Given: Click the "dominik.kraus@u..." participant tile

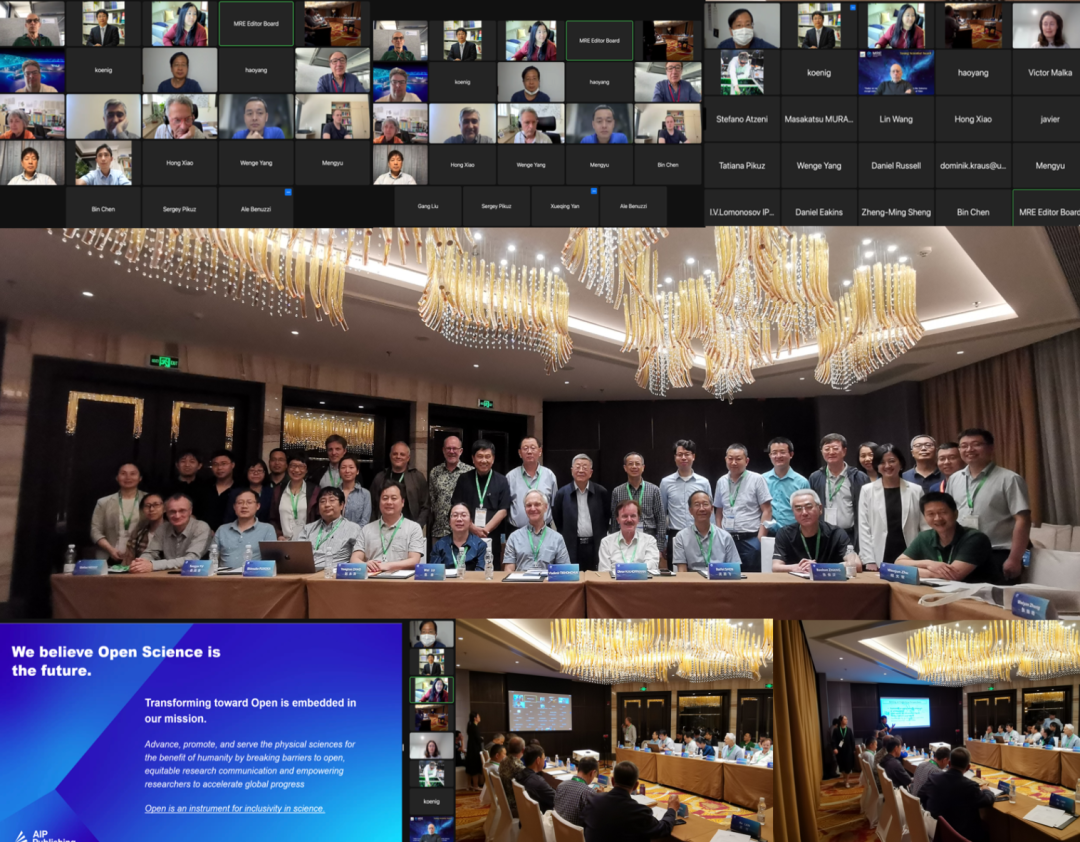Looking at the screenshot, I should tap(973, 165).
